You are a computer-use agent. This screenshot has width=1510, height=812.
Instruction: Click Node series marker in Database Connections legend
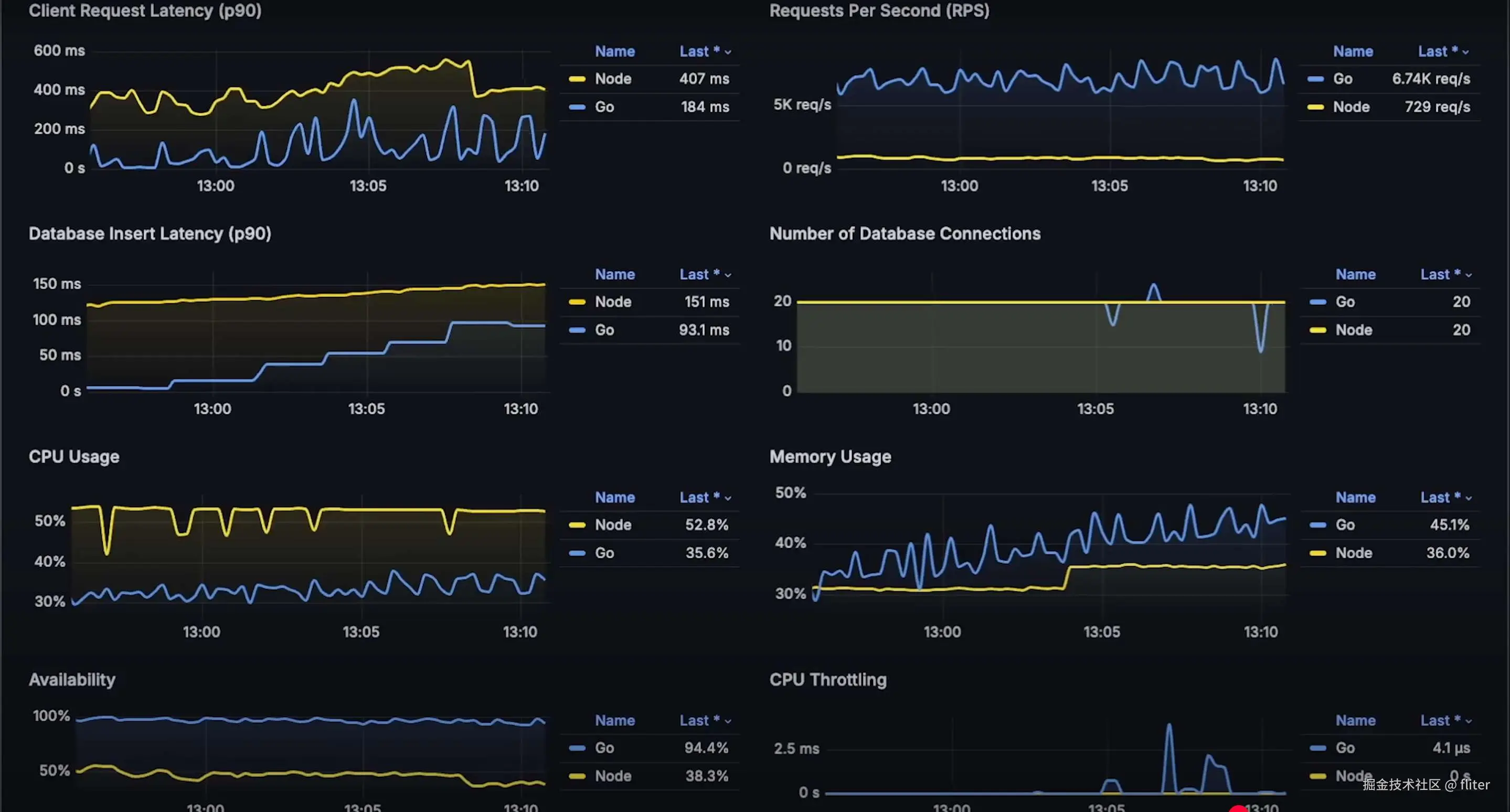coord(1318,330)
